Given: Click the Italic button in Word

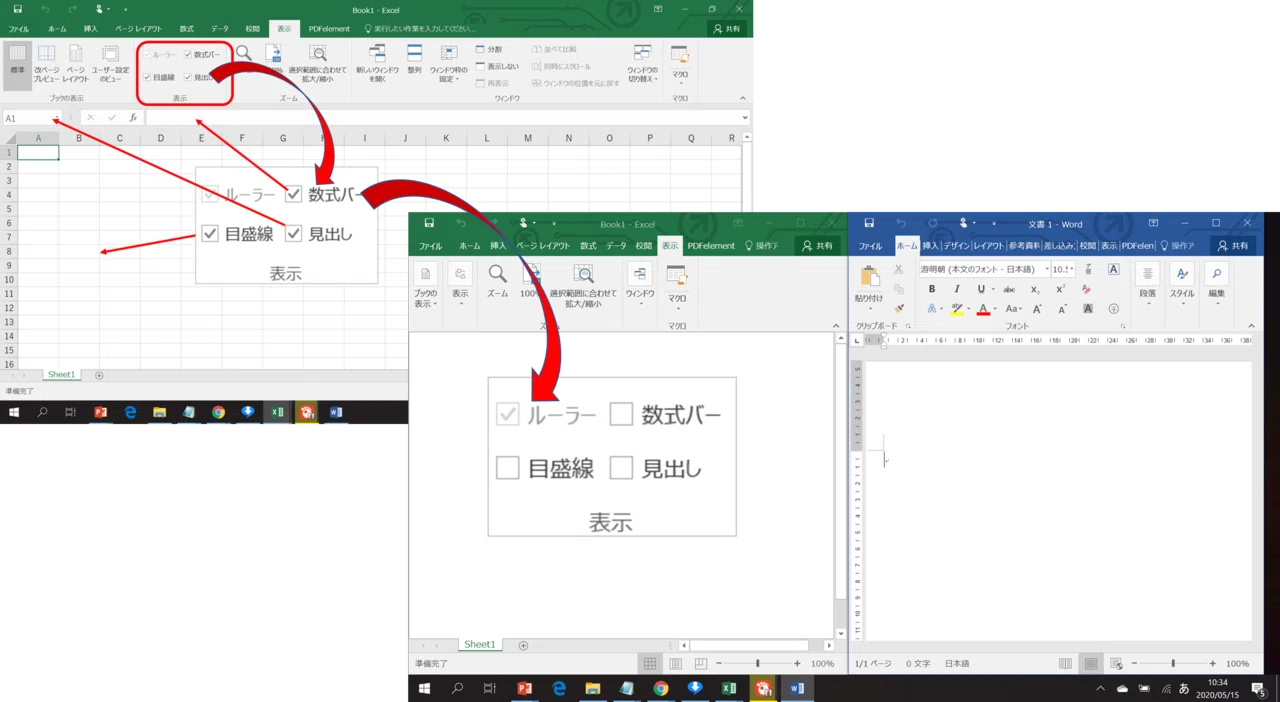Looking at the screenshot, I should (x=956, y=289).
